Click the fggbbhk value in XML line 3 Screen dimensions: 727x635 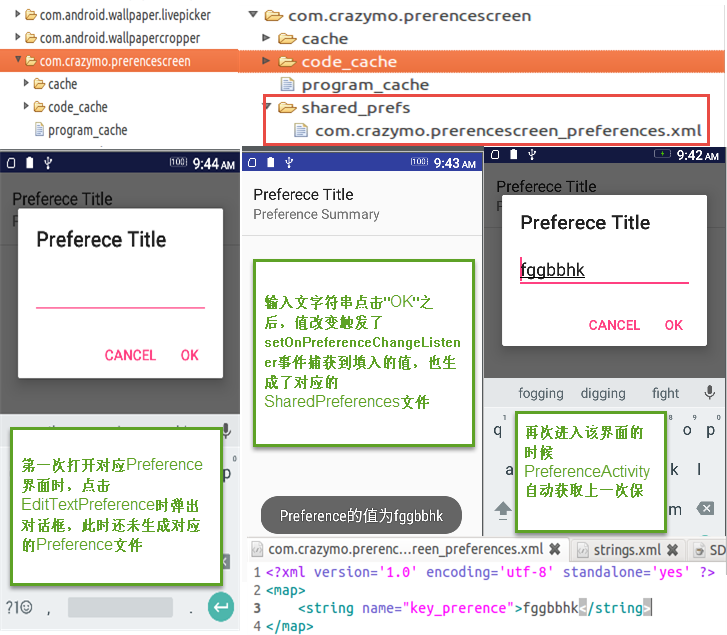point(551,608)
